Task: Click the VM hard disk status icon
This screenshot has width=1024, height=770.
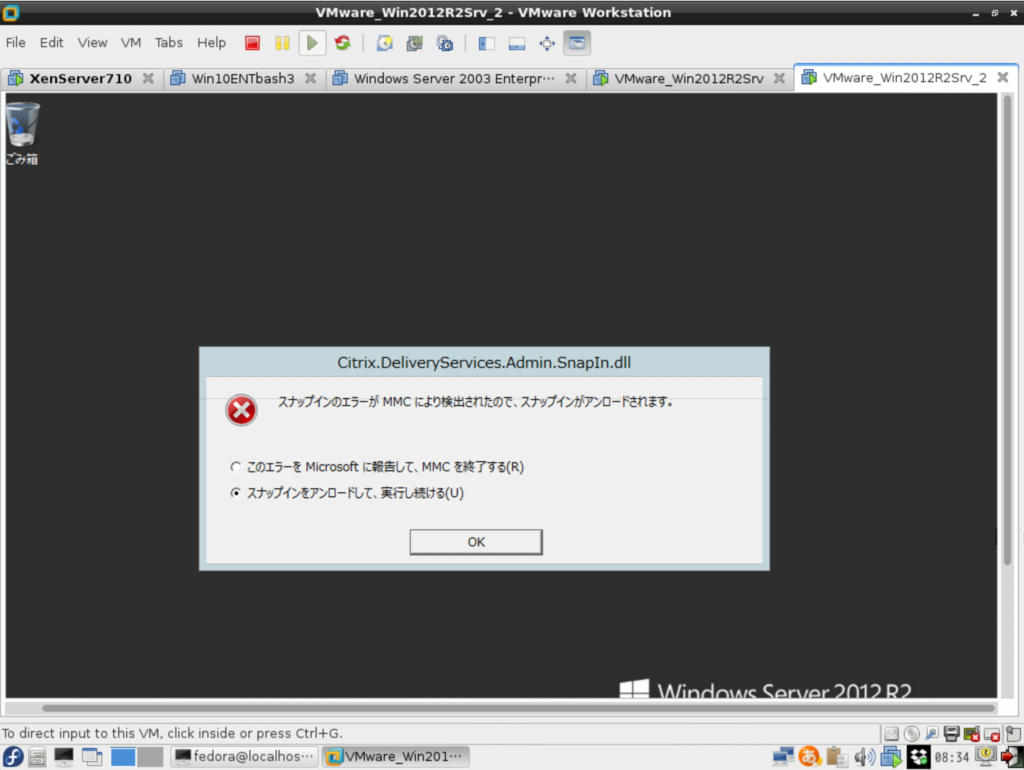Action: point(891,733)
